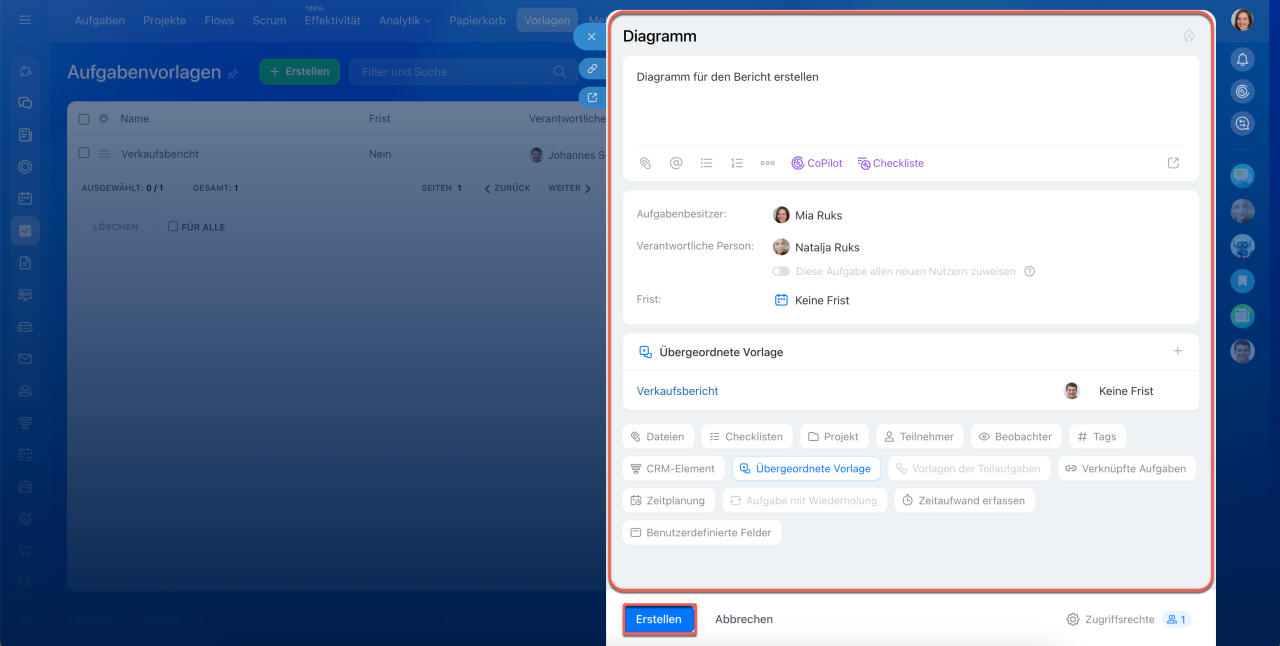The height and width of the screenshot is (646, 1280).
Task: Mark template as high priority (flame icon)
Action: pos(1189,35)
